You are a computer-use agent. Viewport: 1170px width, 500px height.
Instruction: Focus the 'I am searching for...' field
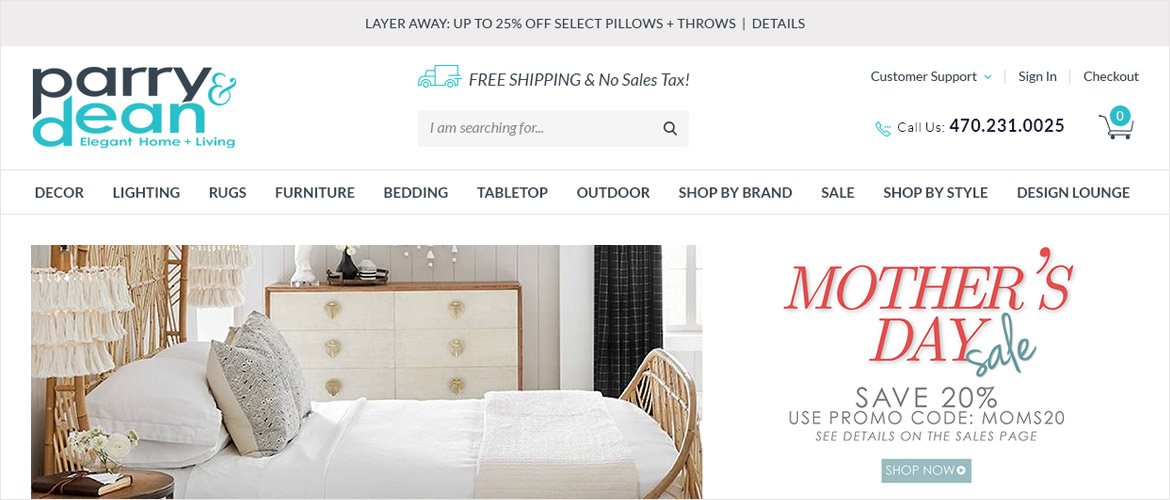click(x=539, y=128)
